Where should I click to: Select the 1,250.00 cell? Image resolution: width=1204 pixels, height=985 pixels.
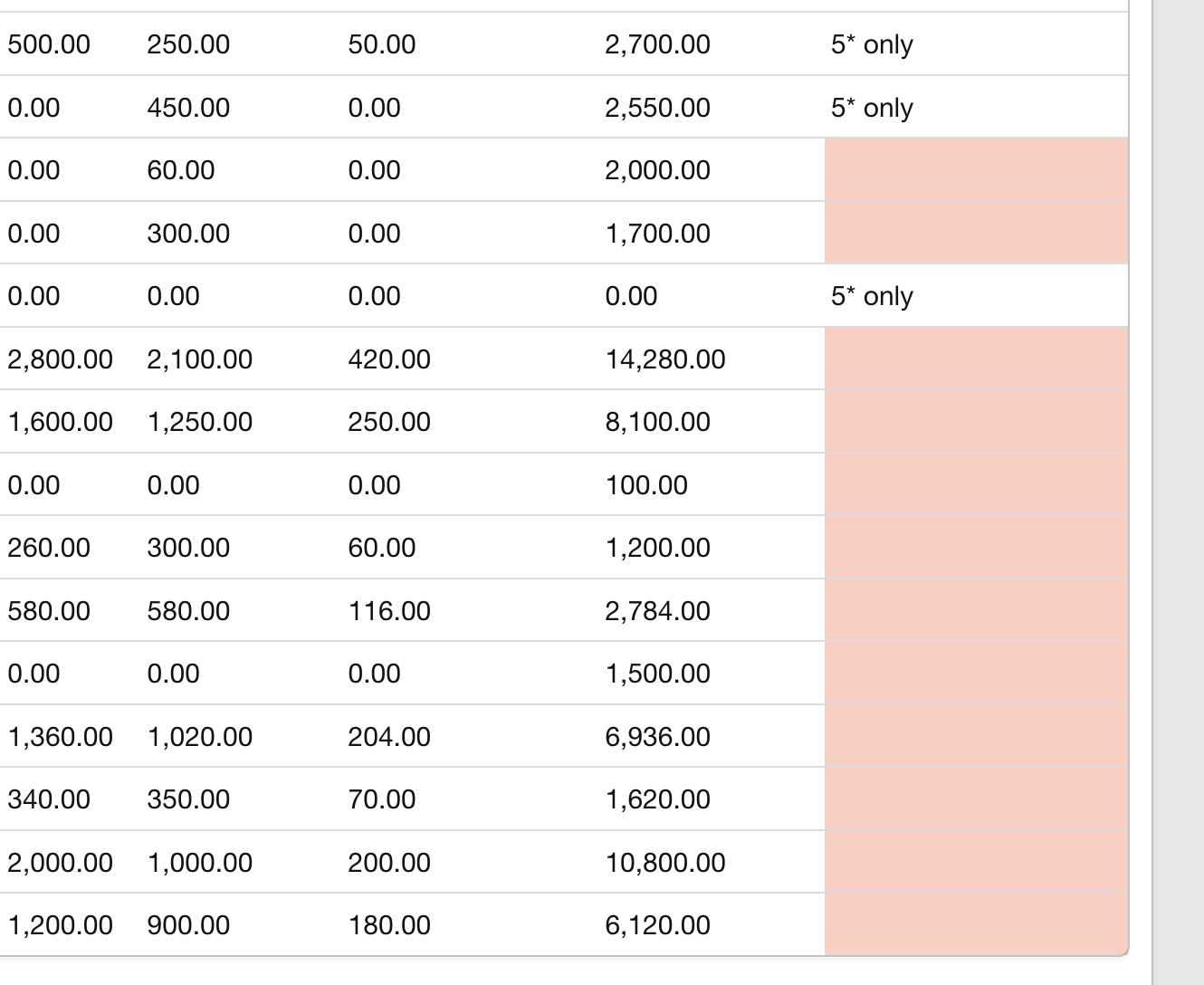199,422
